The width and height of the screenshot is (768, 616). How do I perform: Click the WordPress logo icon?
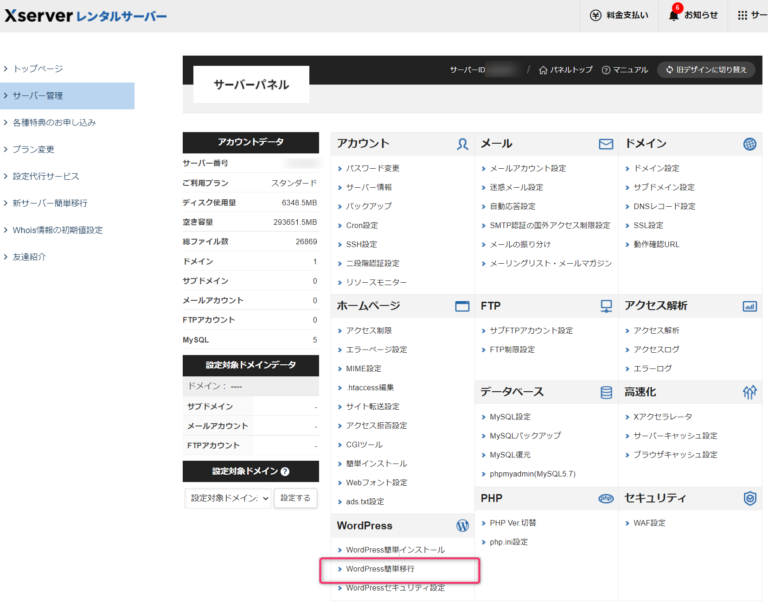(462, 526)
